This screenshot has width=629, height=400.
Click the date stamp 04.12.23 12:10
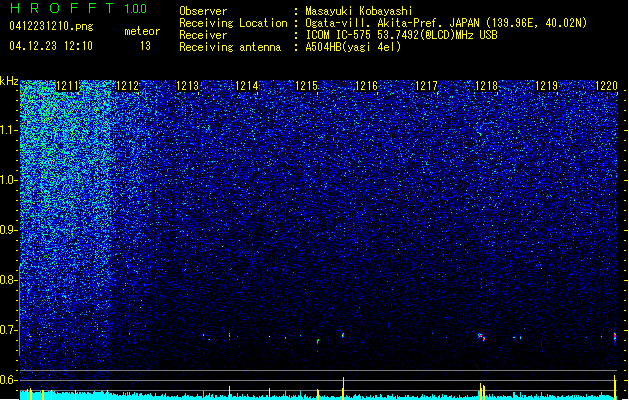(51, 45)
